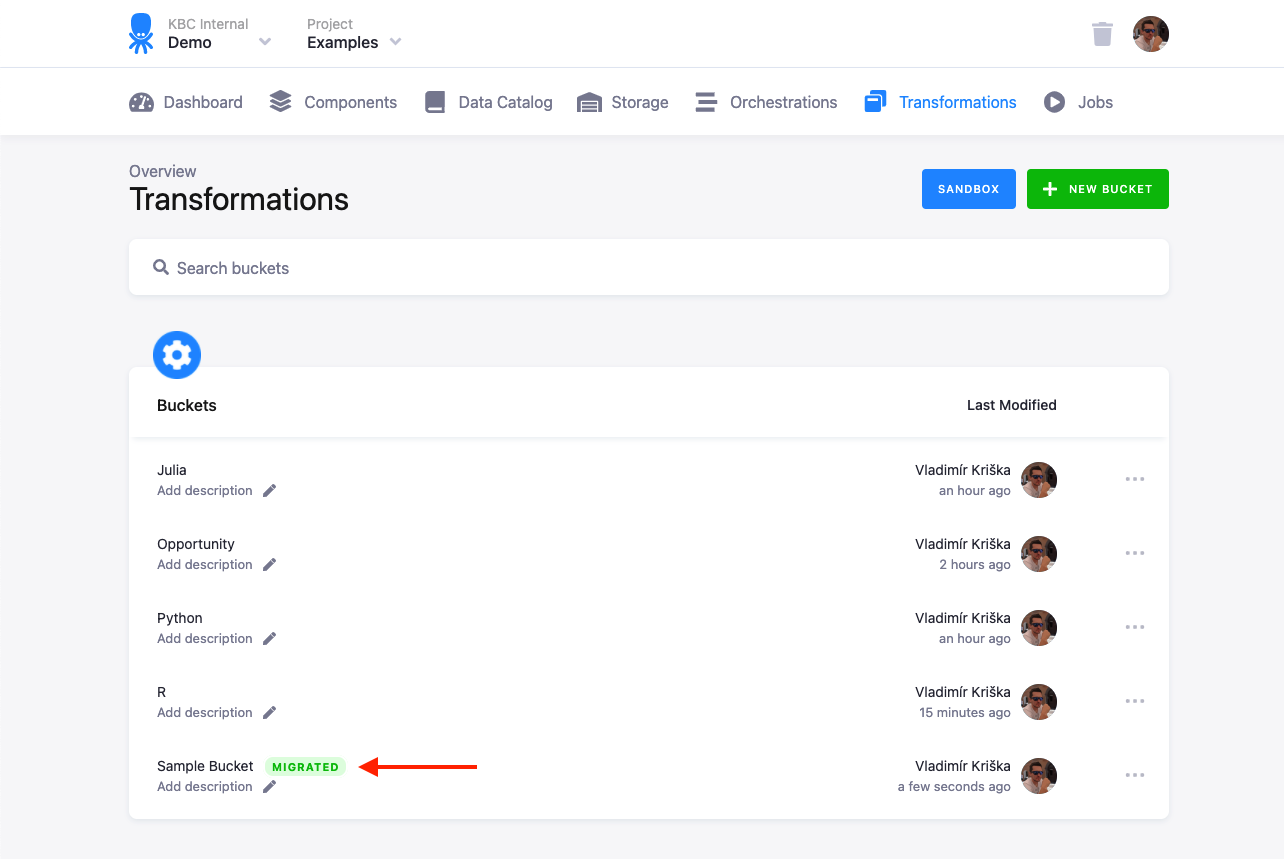Click the Components stack icon

point(281,102)
